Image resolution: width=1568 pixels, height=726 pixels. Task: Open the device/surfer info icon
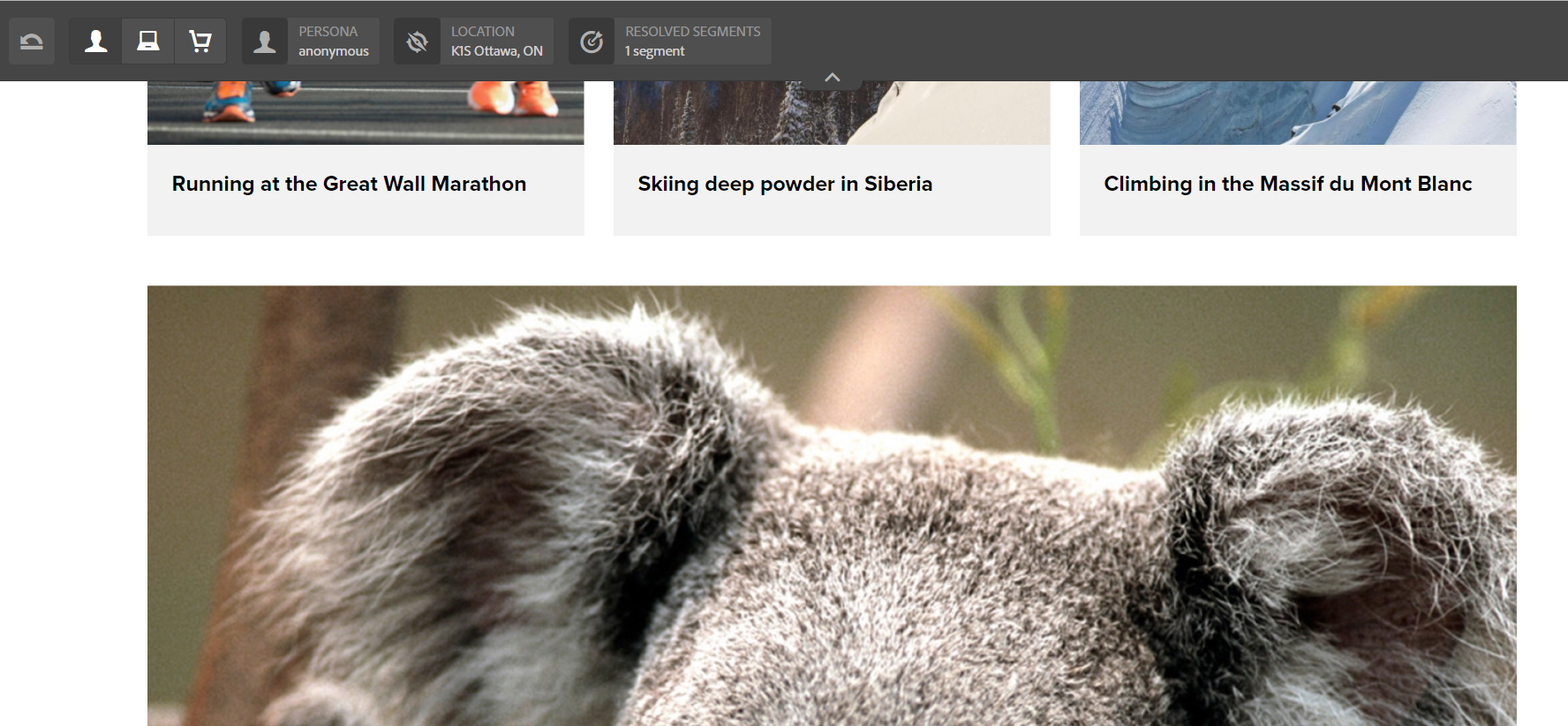[x=148, y=42]
